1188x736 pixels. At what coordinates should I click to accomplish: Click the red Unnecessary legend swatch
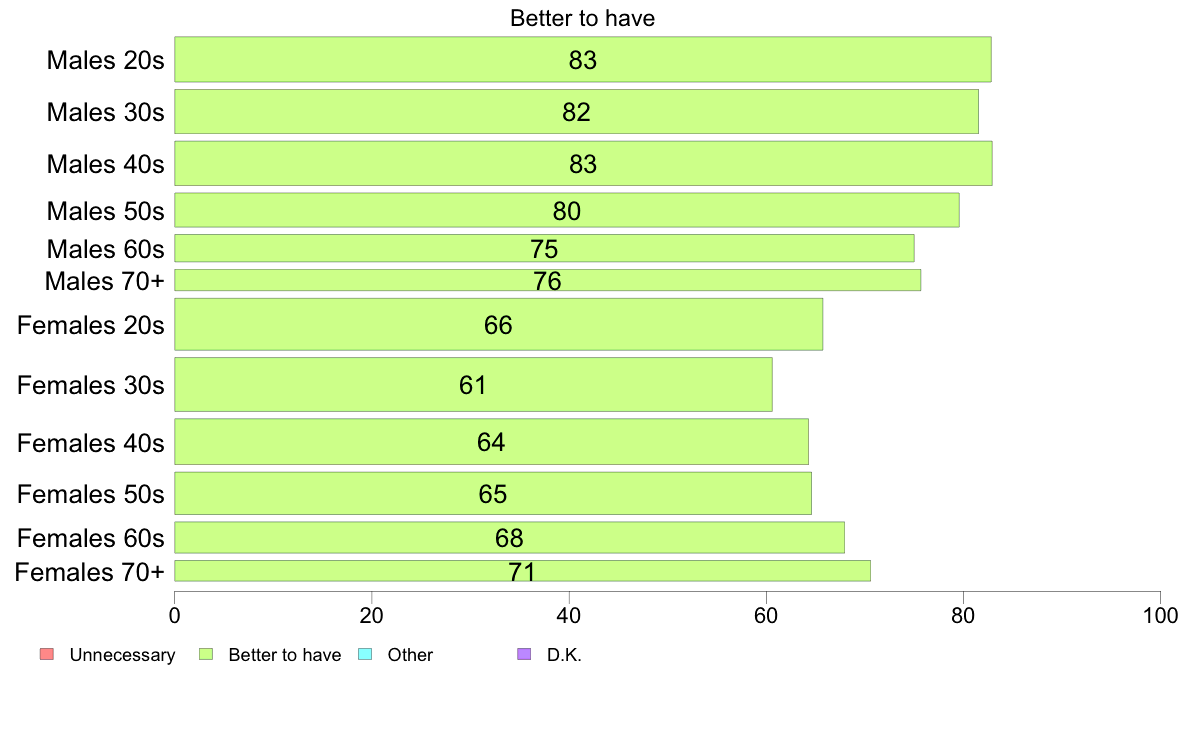coord(47,654)
